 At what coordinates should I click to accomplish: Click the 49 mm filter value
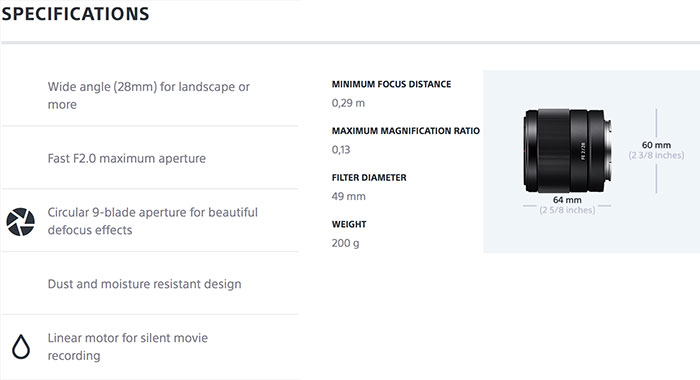[x=349, y=196]
